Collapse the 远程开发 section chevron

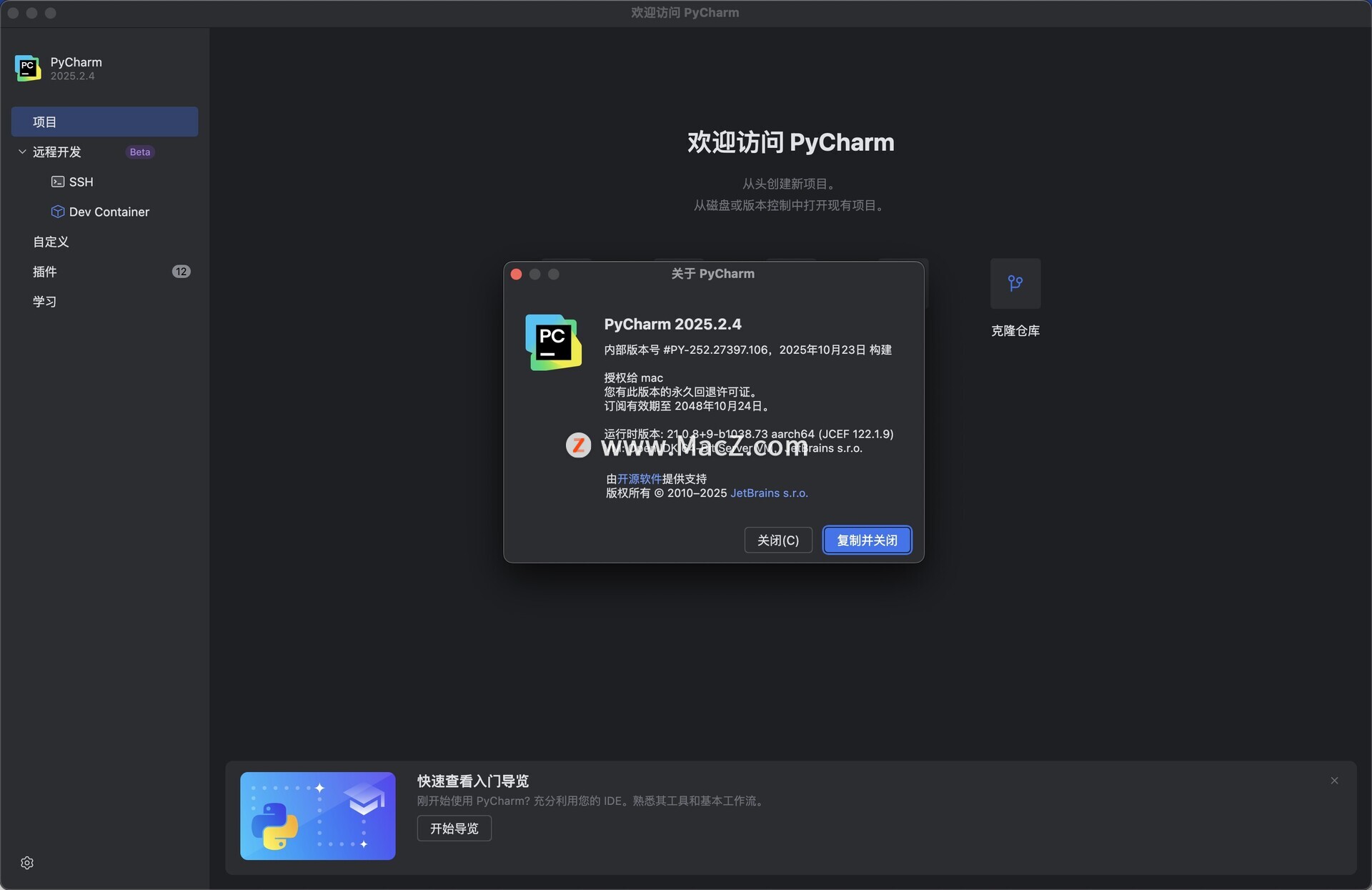22,152
